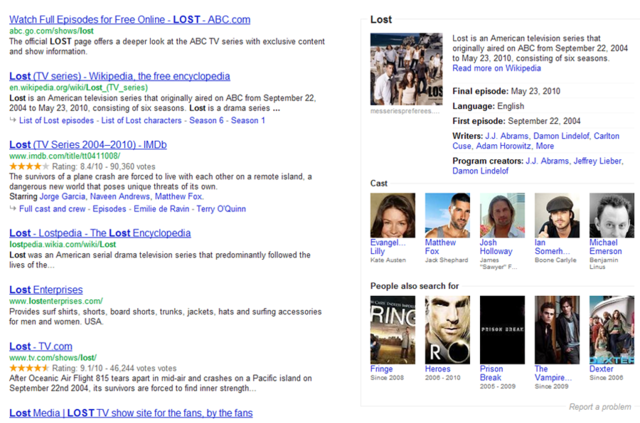Click Matthew Fox cast photo
The height and width of the screenshot is (423, 640).
447,215
